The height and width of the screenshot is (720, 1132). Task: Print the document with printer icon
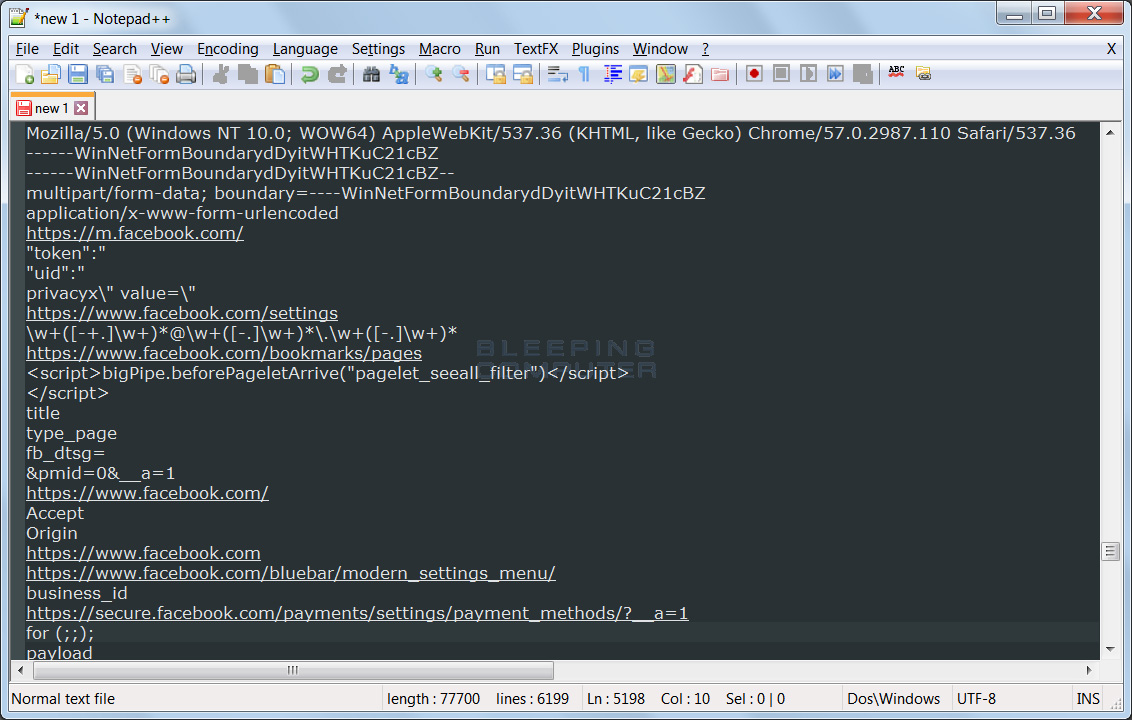(x=186, y=74)
